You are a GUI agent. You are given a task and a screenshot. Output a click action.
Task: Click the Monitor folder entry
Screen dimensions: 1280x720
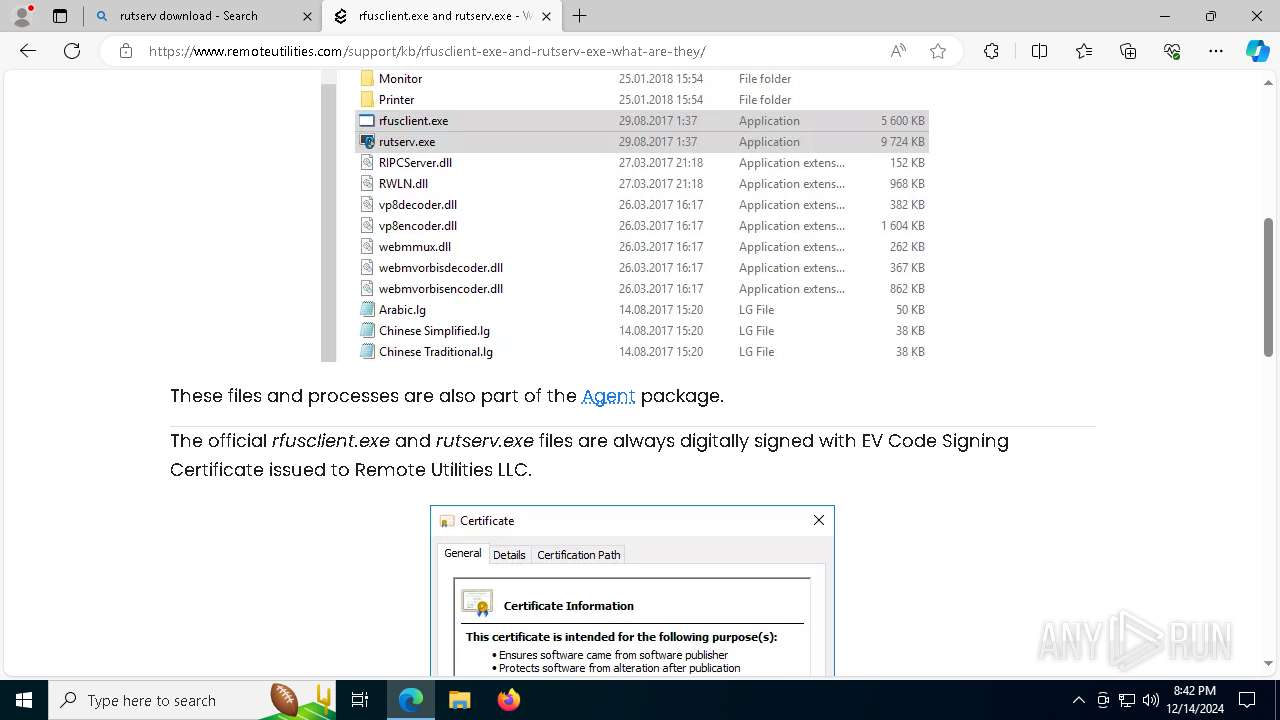point(400,78)
